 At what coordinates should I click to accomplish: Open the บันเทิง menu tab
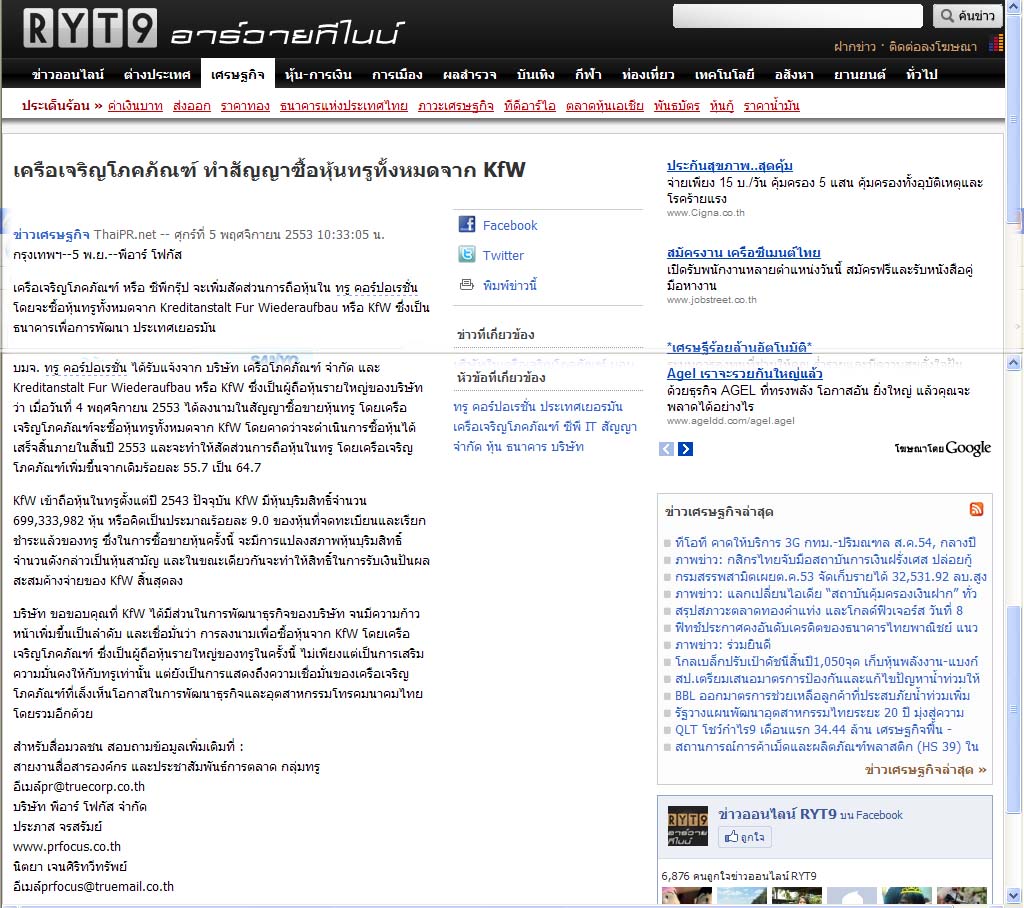coord(536,74)
